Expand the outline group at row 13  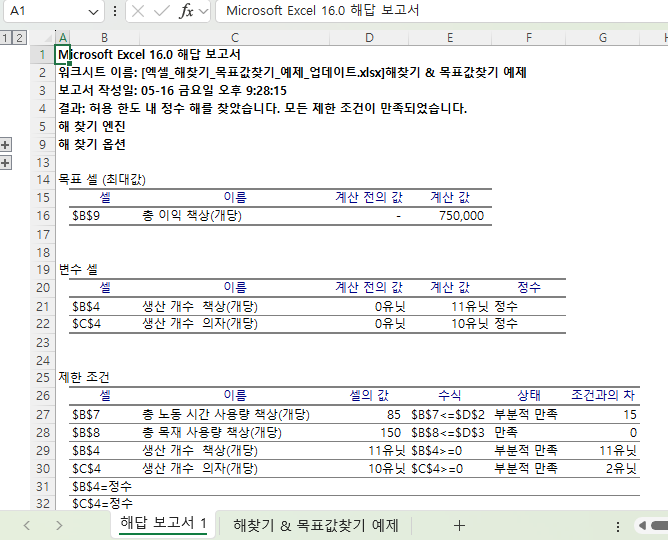point(5,163)
